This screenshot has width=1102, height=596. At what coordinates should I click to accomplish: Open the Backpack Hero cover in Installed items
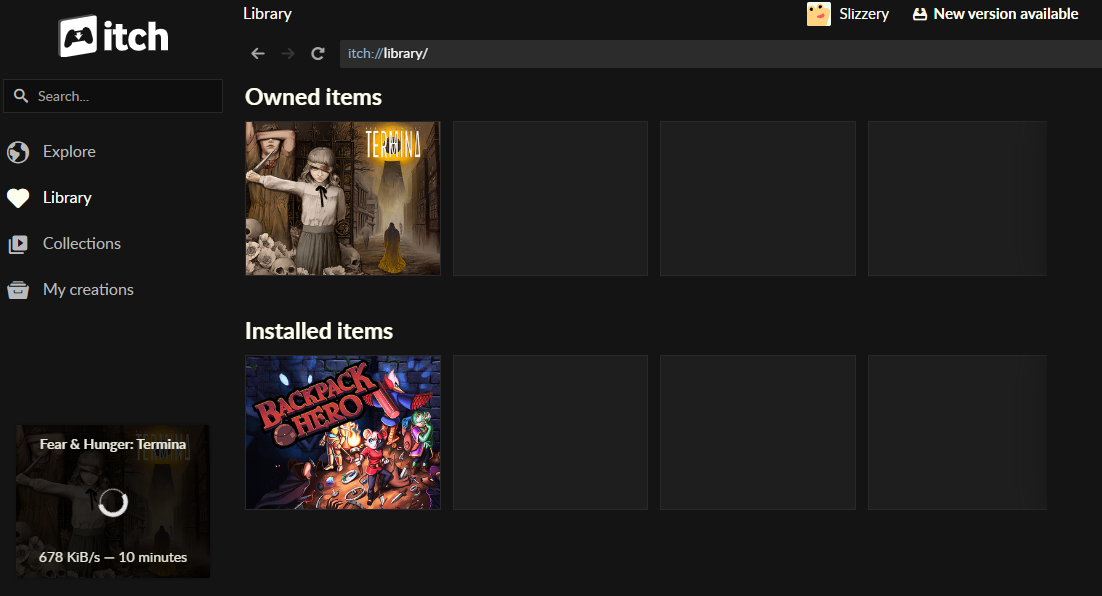point(343,432)
